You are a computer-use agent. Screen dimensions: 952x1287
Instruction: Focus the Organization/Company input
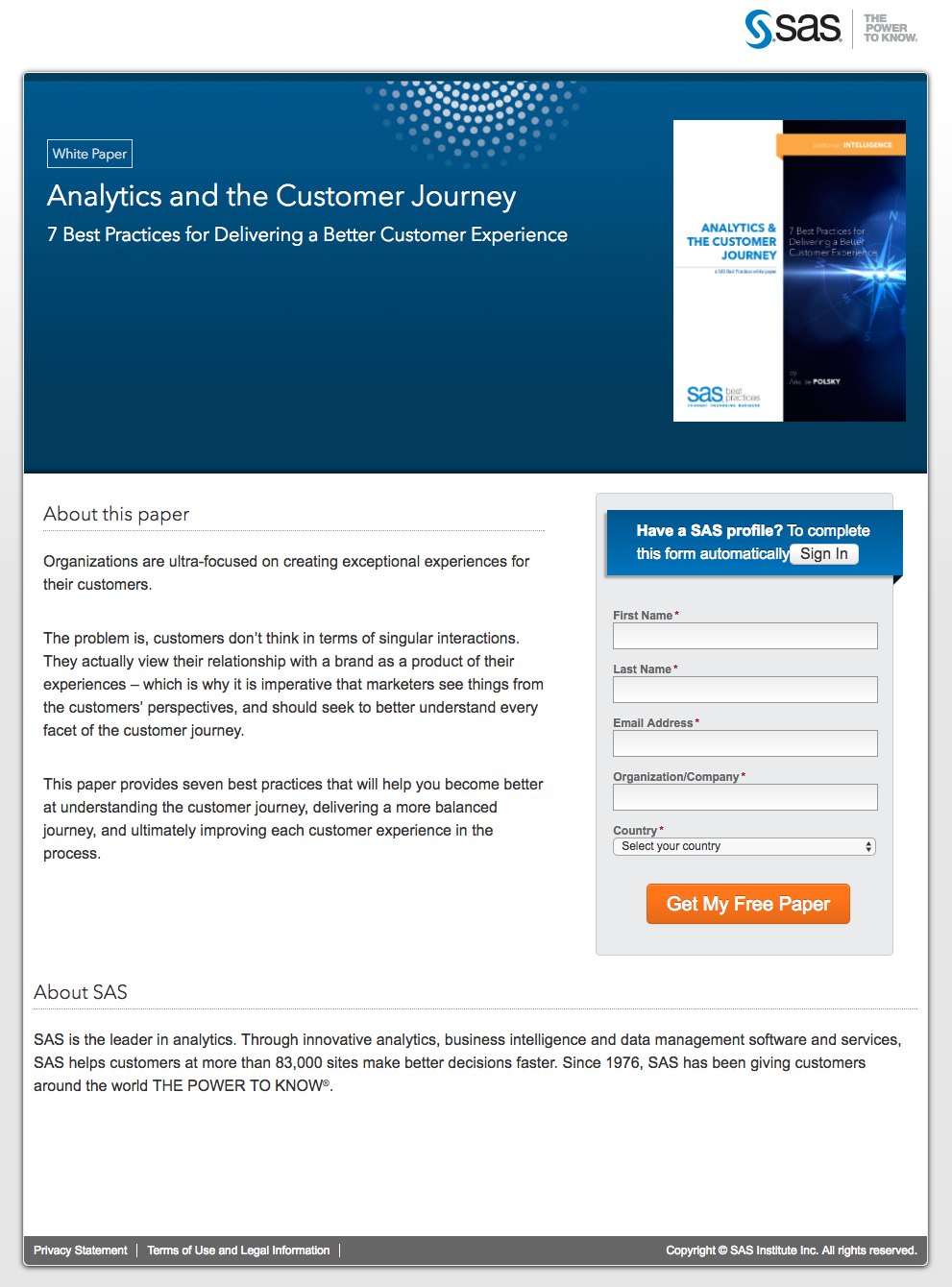pos(745,797)
